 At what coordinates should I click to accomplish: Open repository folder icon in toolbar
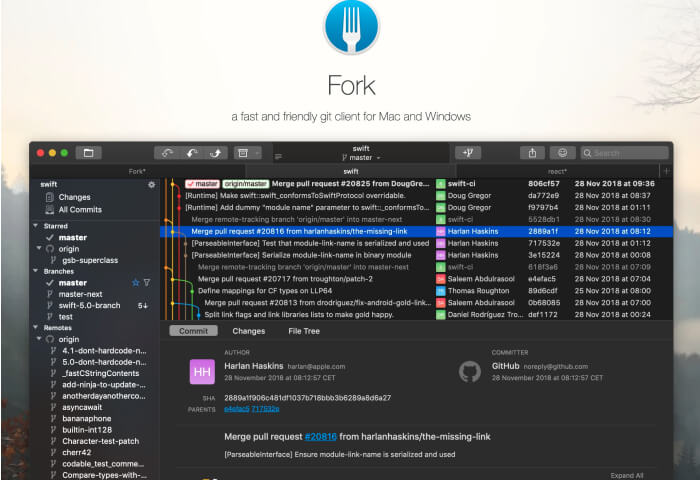(x=88, y=153)
